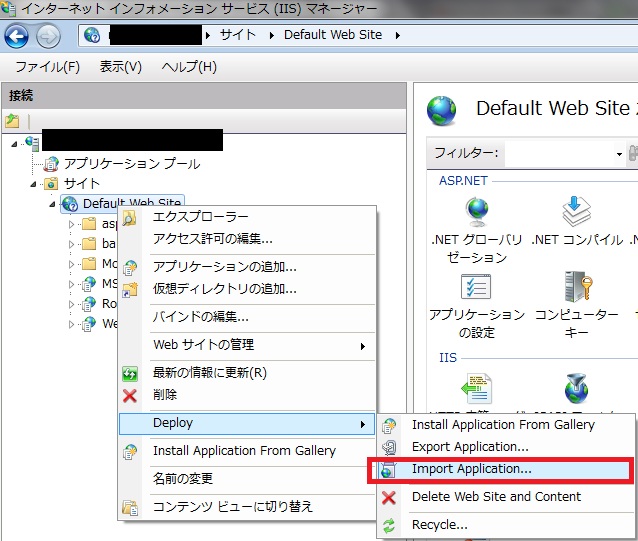Click the greyed Forward navigation arrow
The width and height of the screenshot is (638, 541).
pos(48,37)
